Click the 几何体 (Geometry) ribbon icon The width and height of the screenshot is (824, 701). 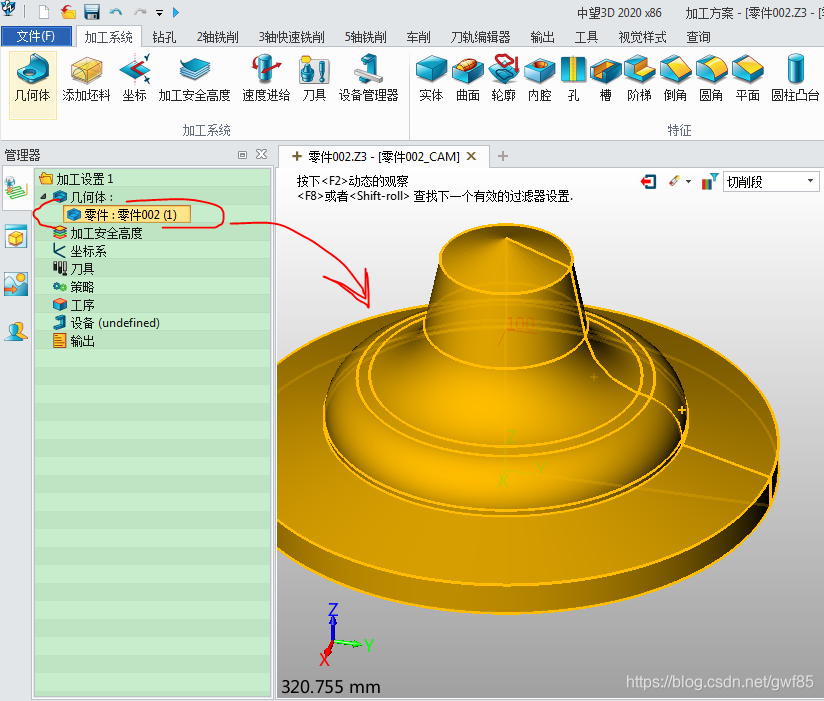tap(32, 79)
